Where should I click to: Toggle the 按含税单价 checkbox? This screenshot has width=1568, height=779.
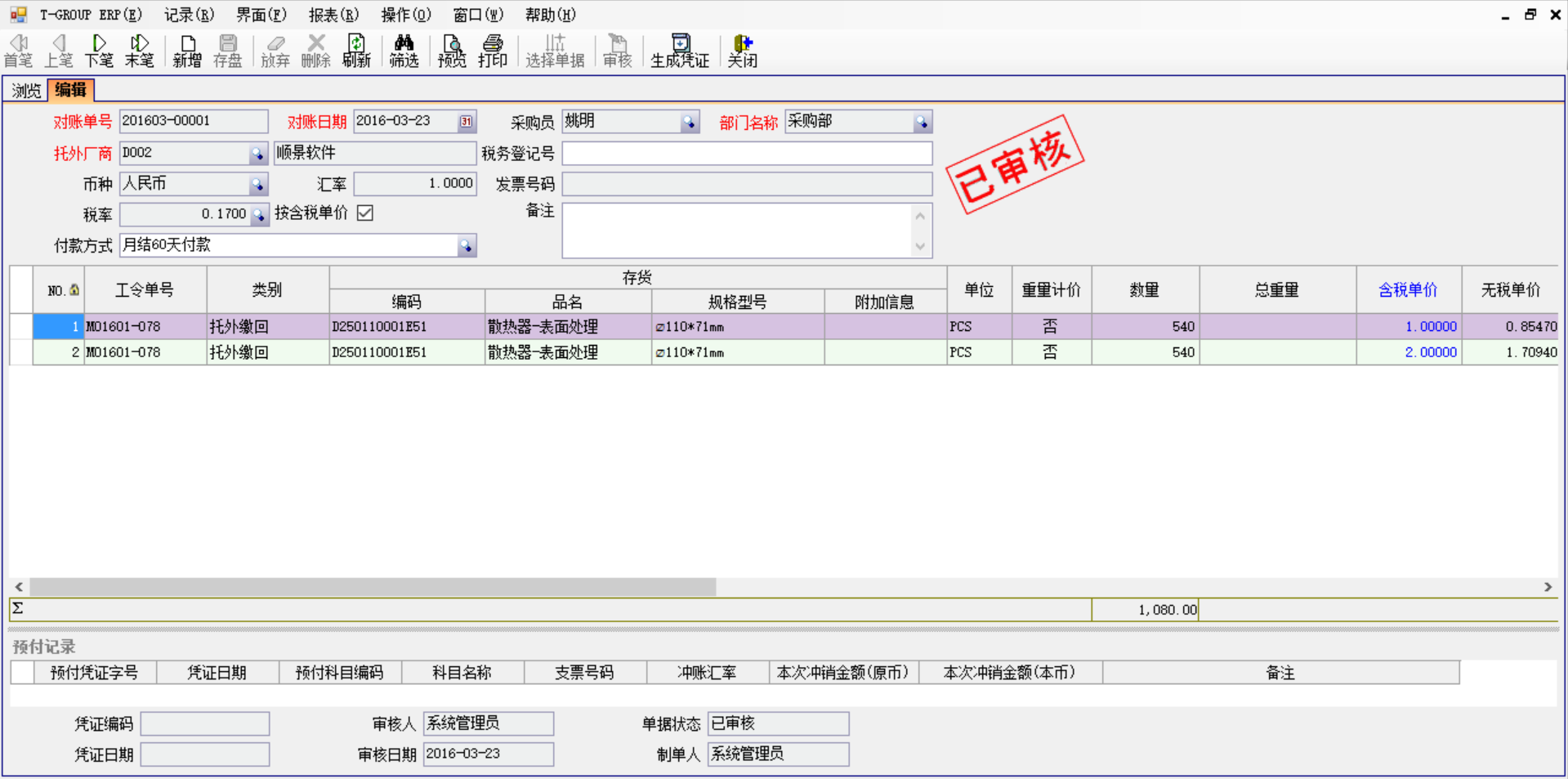click(365, 213)
